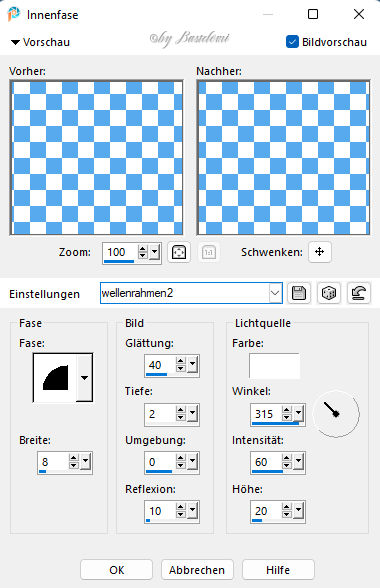
Task: Confirm with the OK button
Action: coord(117,570)
